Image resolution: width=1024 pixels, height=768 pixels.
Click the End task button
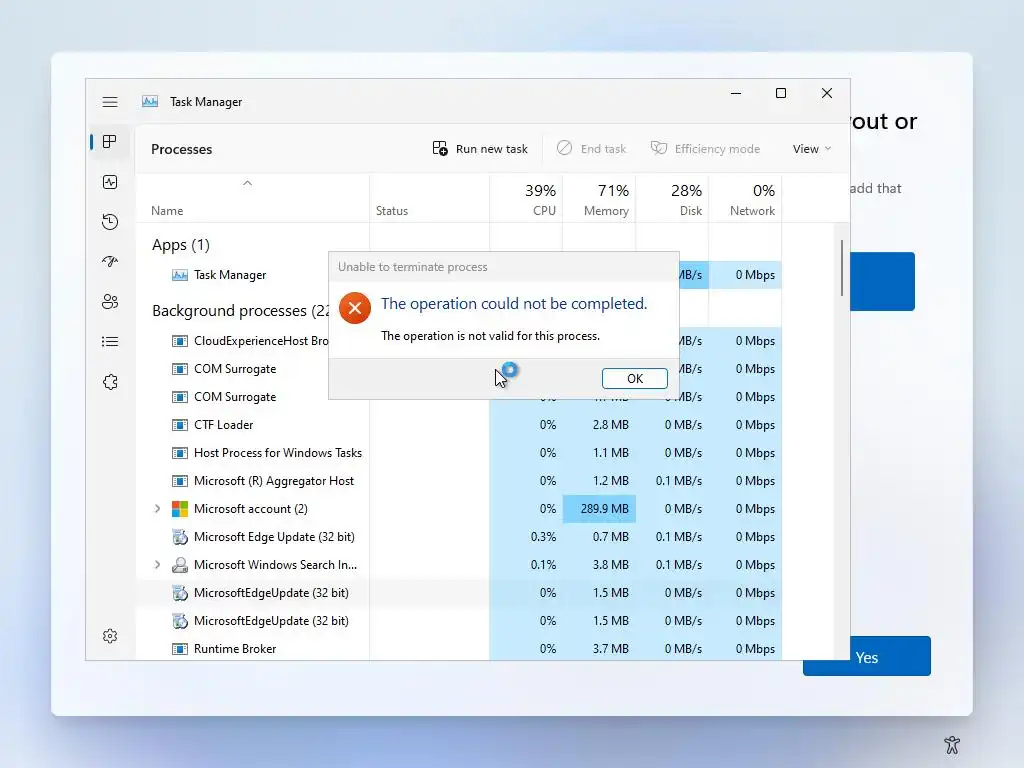pos(592,149)
